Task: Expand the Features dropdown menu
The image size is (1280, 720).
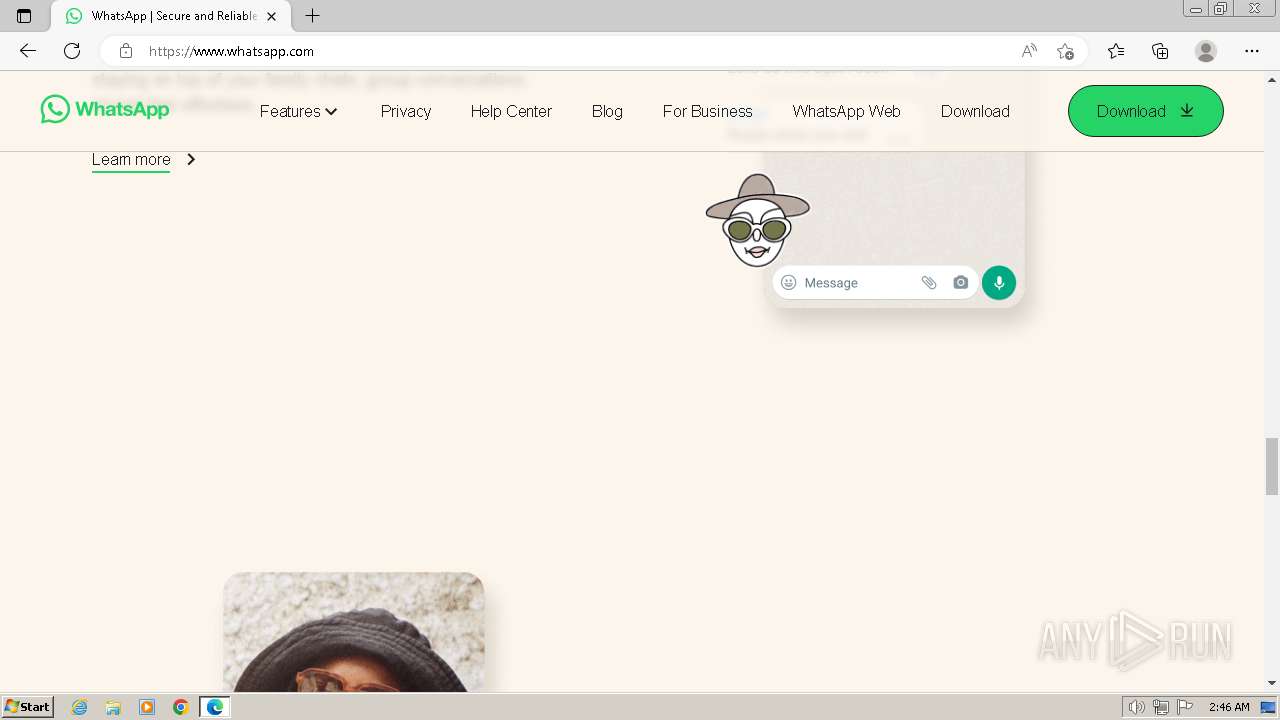Action: 299,111
